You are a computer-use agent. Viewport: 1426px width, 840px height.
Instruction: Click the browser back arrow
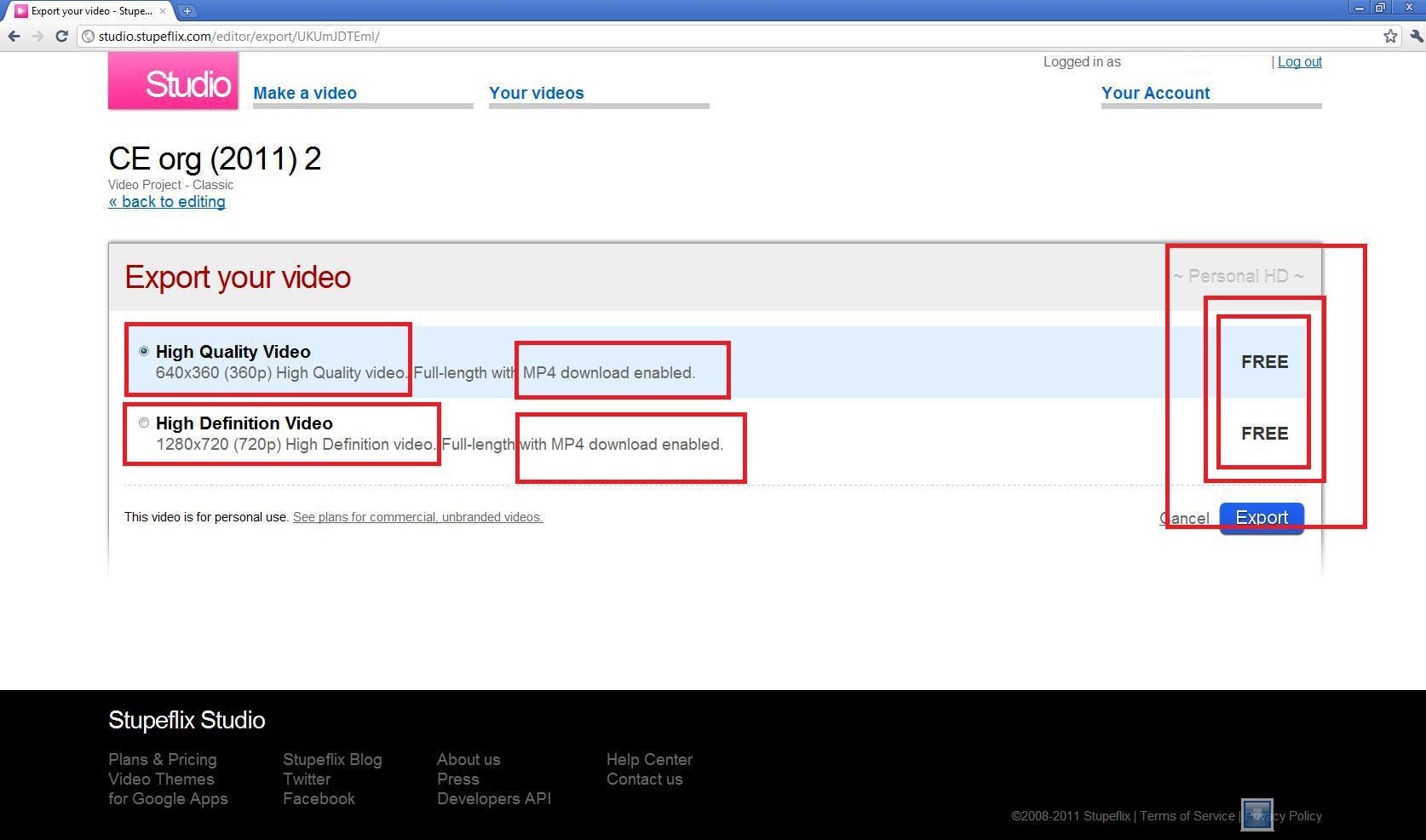[x=14, y=36]
